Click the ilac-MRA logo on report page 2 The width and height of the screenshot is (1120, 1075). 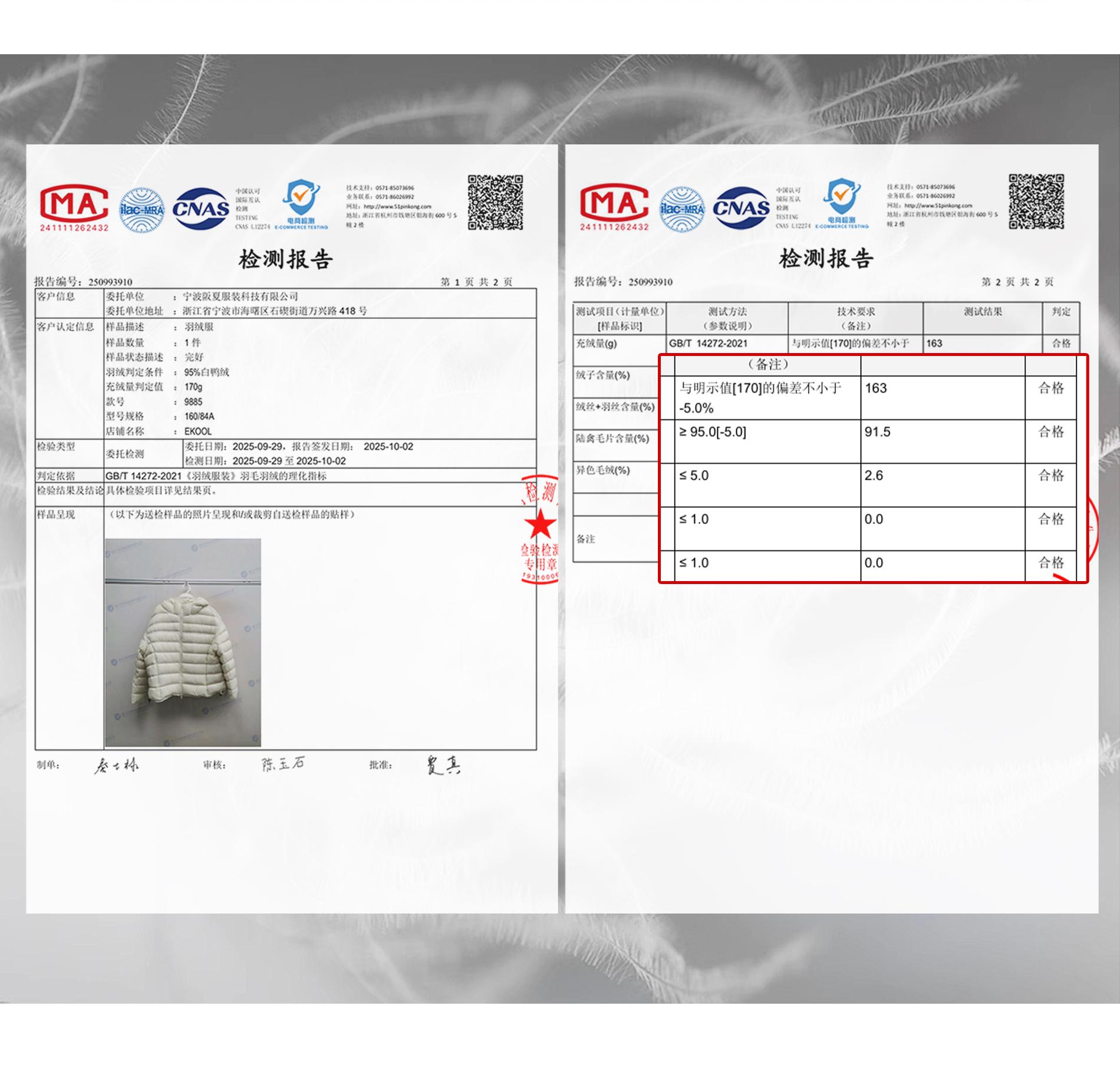pos(682,209)
